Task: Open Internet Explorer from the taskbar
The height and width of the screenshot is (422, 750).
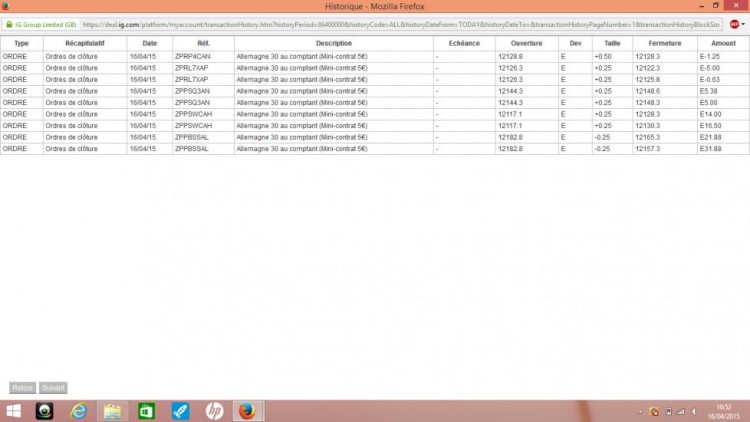Action: click(78, 411)
